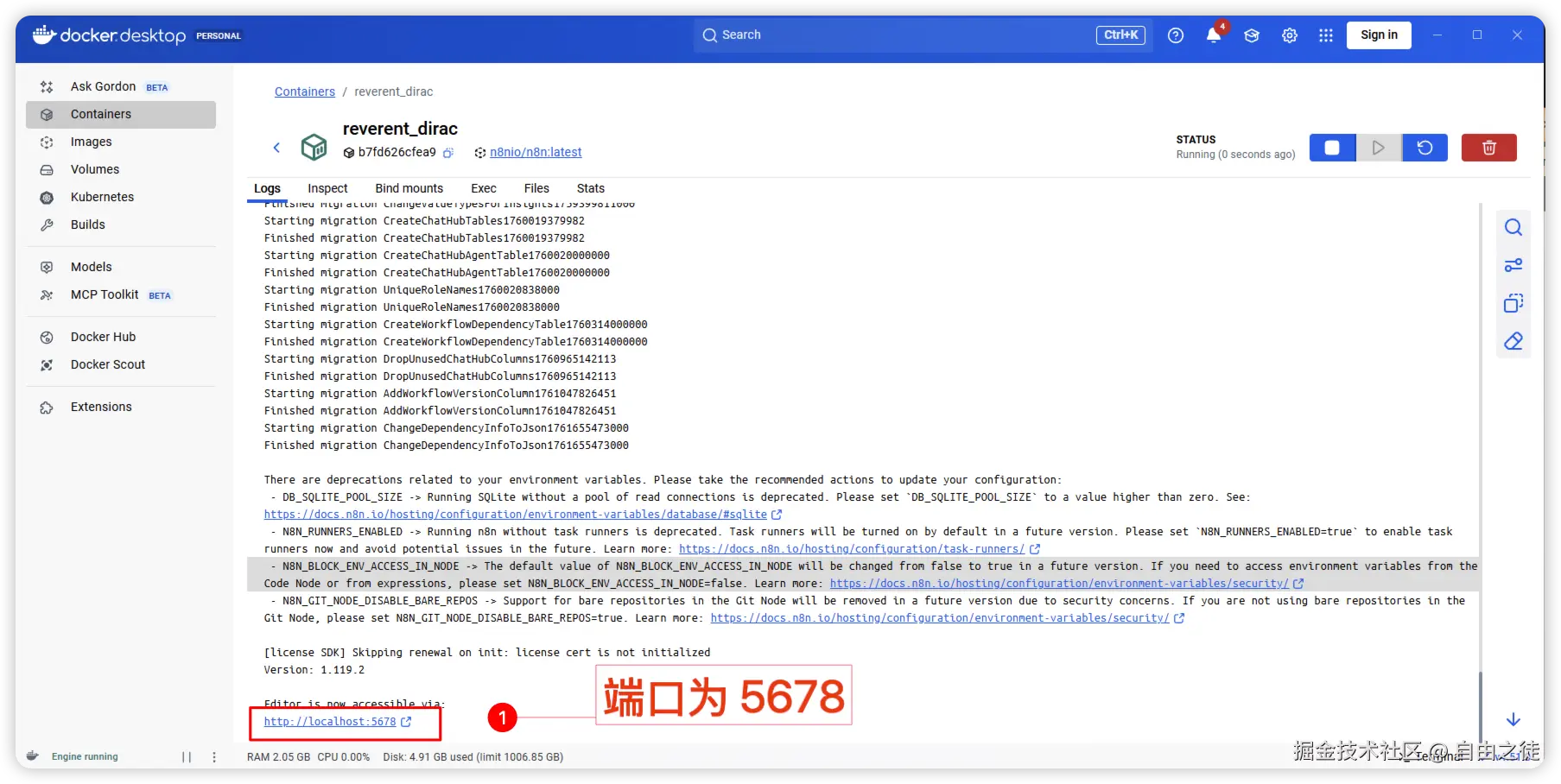Stop the reverent_dirac container

[1332, 148]
